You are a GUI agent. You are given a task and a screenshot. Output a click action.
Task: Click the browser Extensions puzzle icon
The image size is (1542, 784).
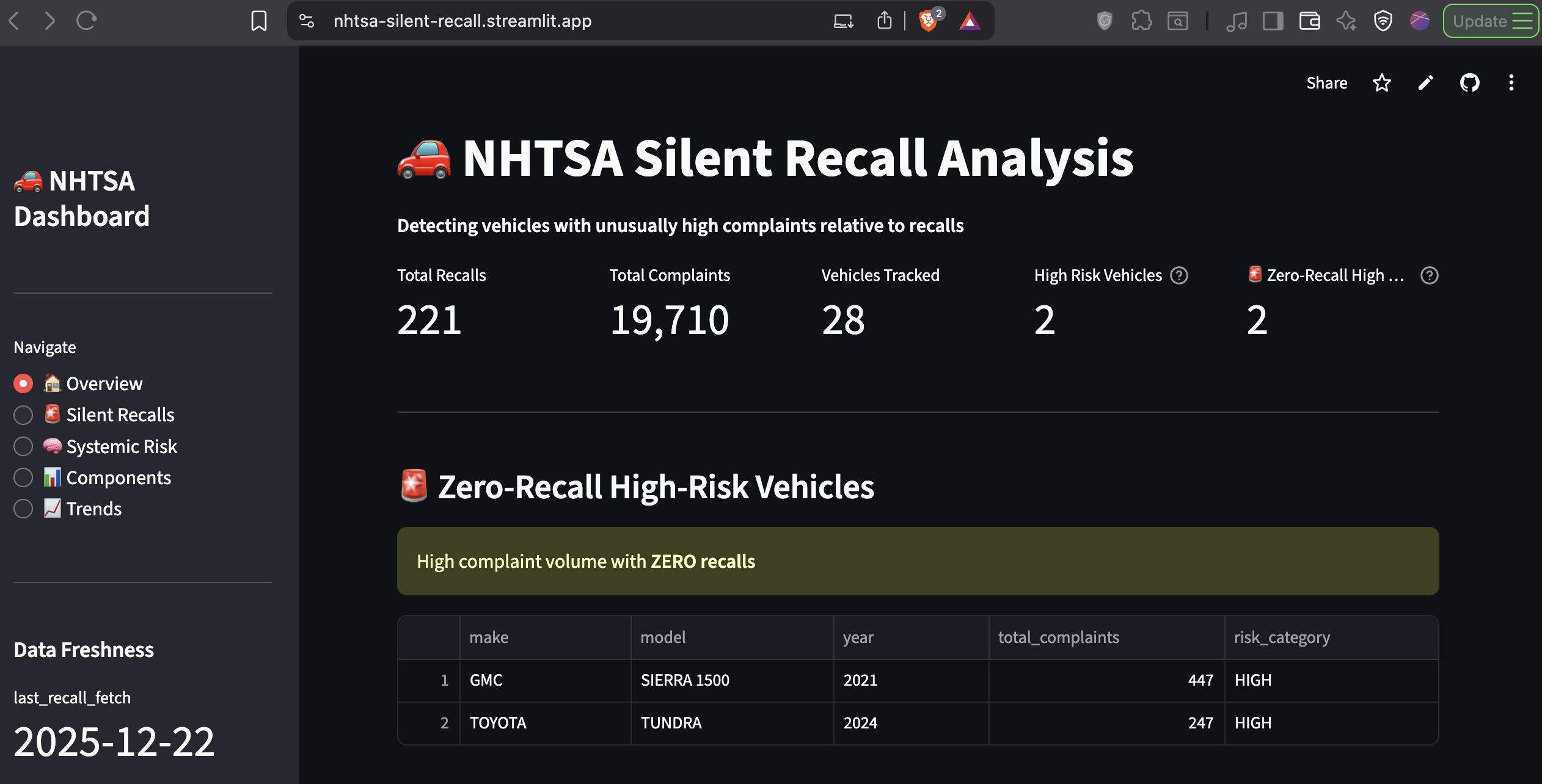(x=1141, y=20)
